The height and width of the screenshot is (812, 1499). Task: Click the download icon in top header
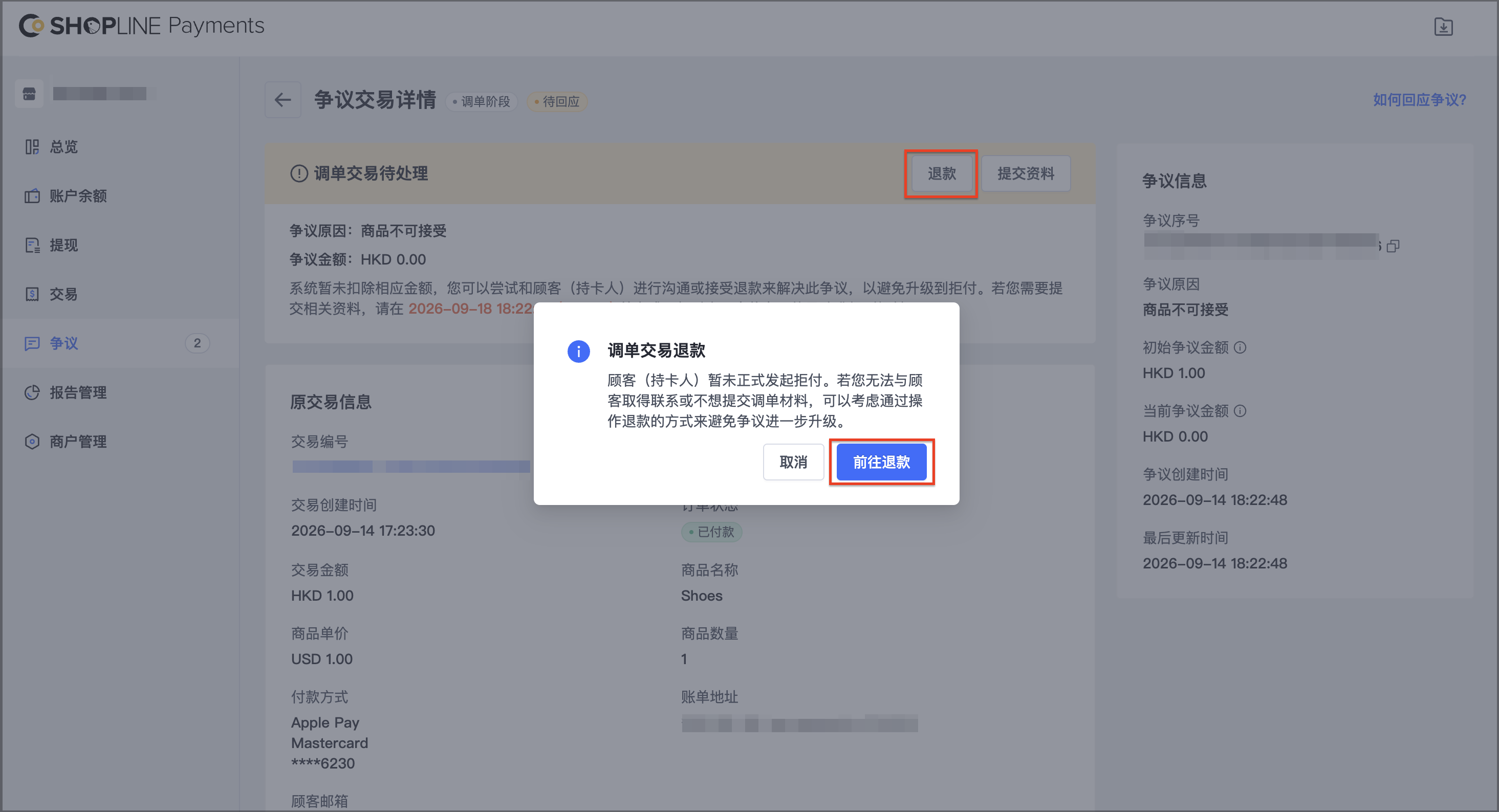(1443, 27)
